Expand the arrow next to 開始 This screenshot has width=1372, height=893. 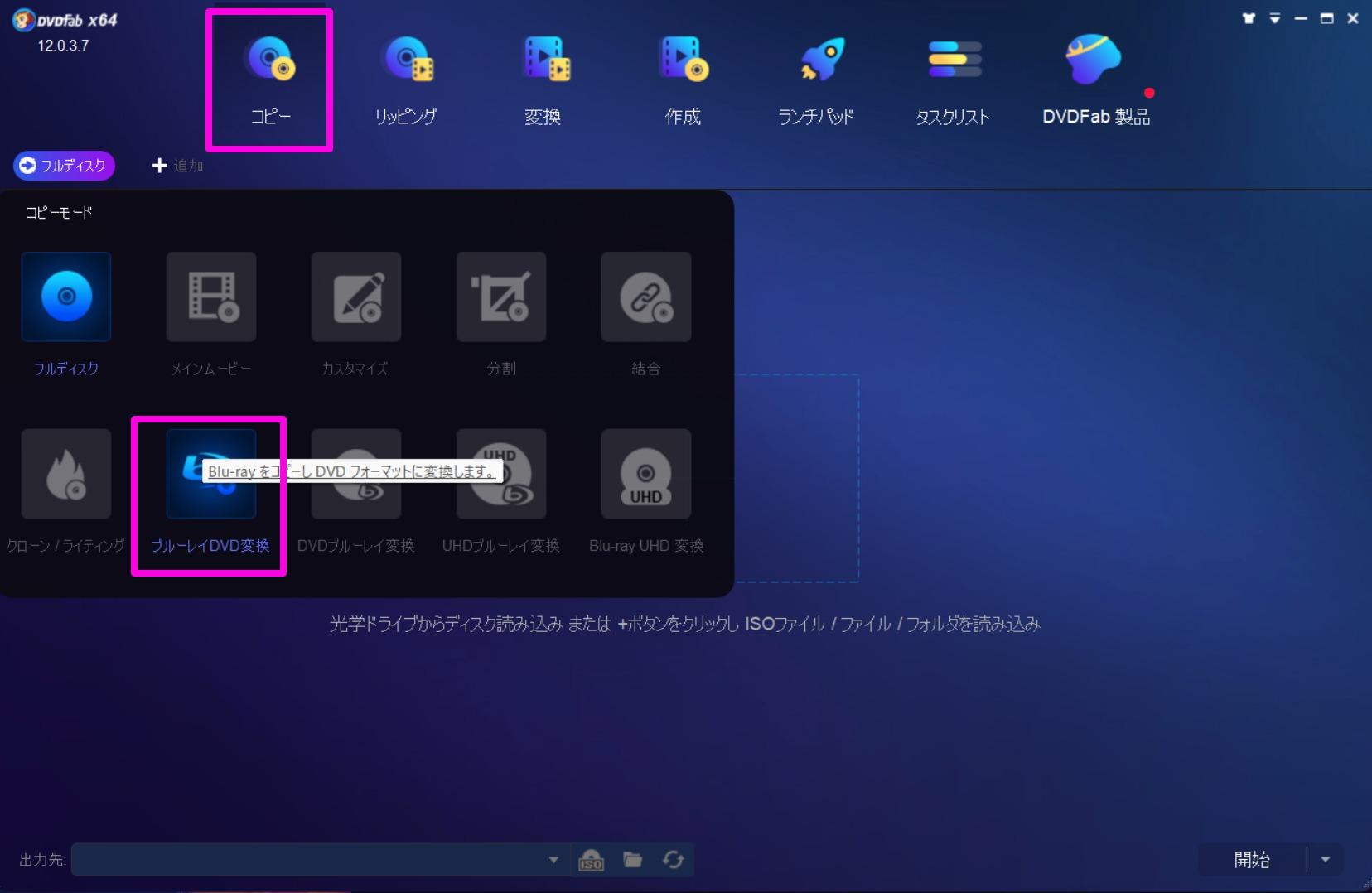(x=1325, y=860)
